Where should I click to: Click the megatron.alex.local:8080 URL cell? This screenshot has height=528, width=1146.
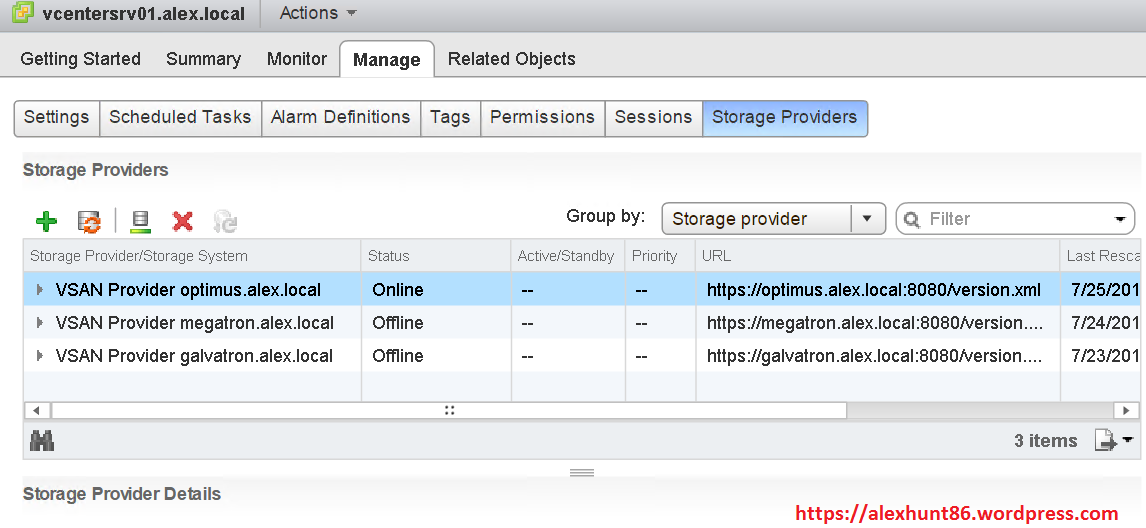877,323
